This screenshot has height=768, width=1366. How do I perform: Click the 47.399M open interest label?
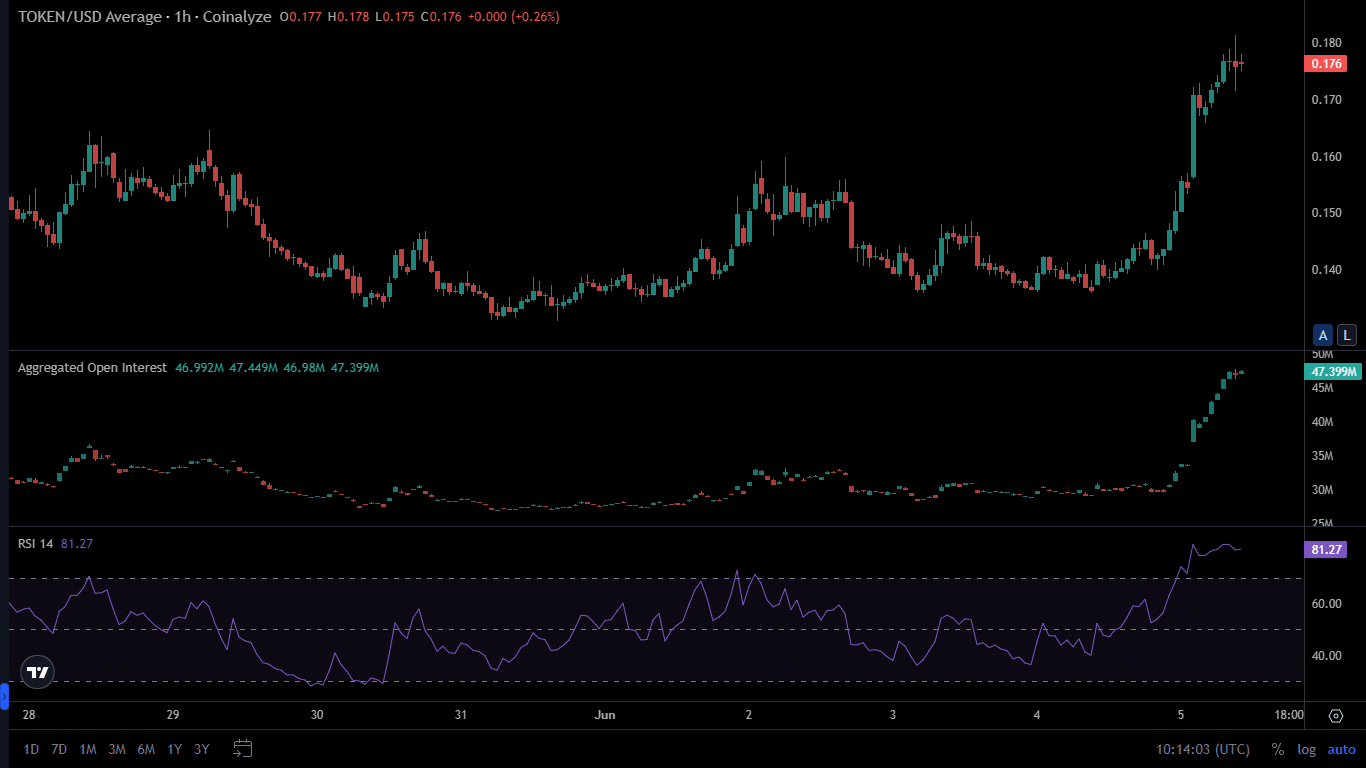[x=1334, y=372]
